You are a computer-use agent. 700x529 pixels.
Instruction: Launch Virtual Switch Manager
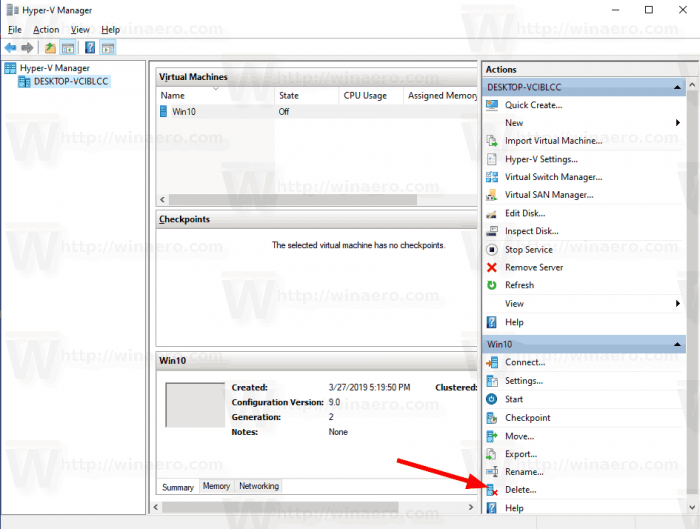tap(553, 177)
